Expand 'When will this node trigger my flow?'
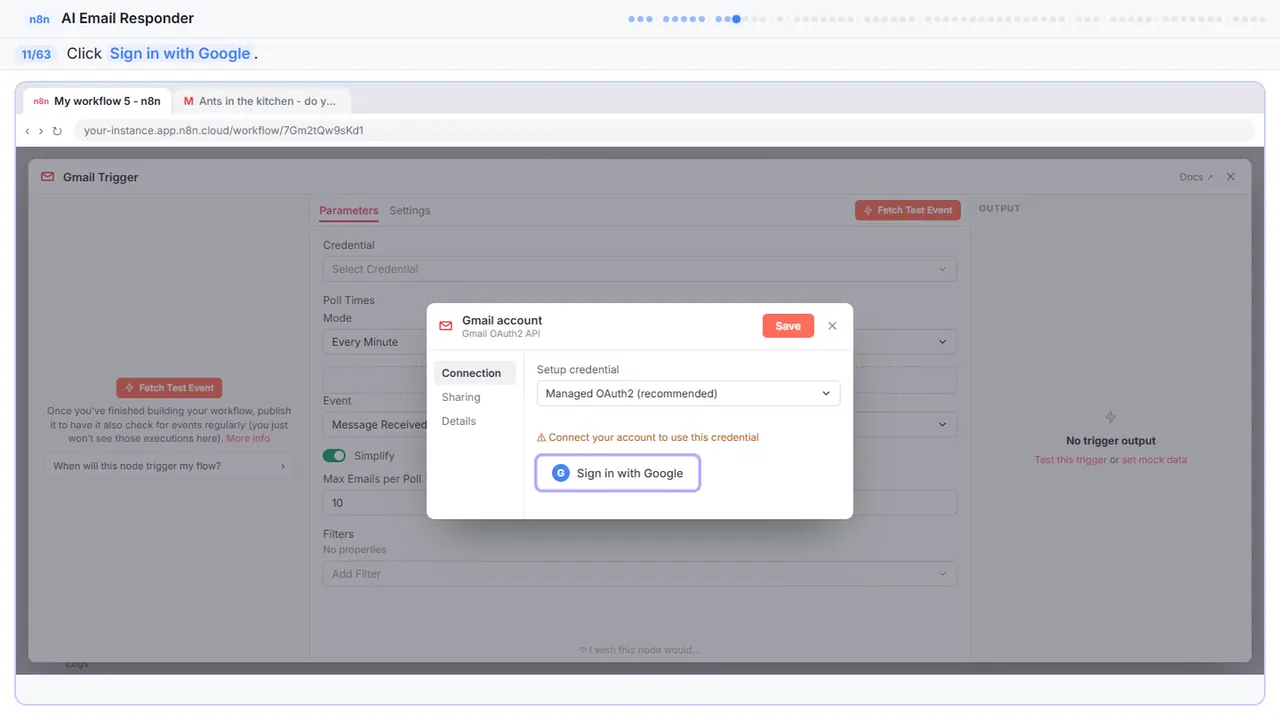 170,466
